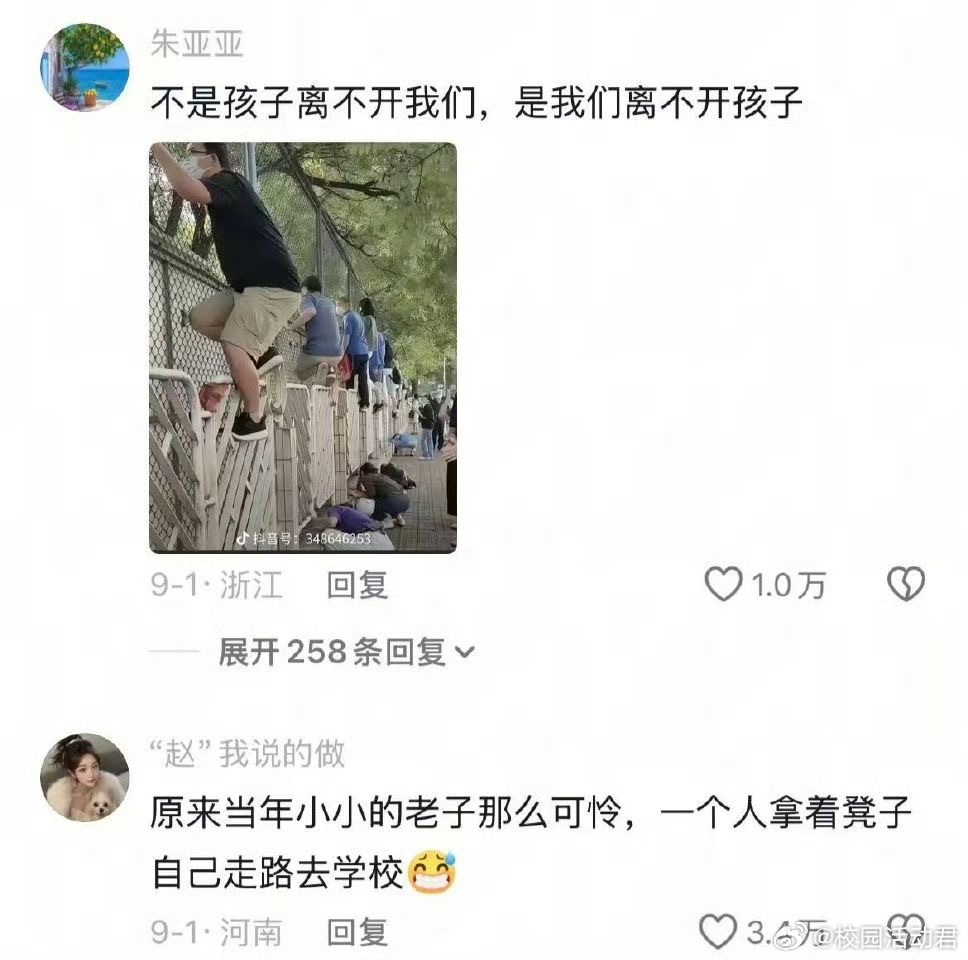Viewport: 968px width, 960px height.
Task: Dislike the 河南 user's comment via broken heart
Action: tap(906, 929)
